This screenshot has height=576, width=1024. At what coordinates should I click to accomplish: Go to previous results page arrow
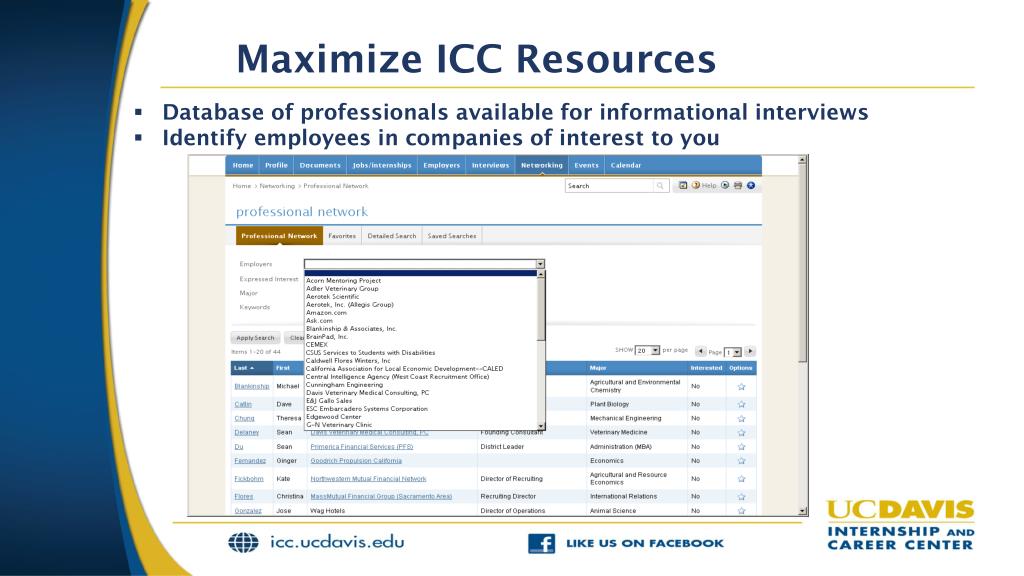[701, 351]
